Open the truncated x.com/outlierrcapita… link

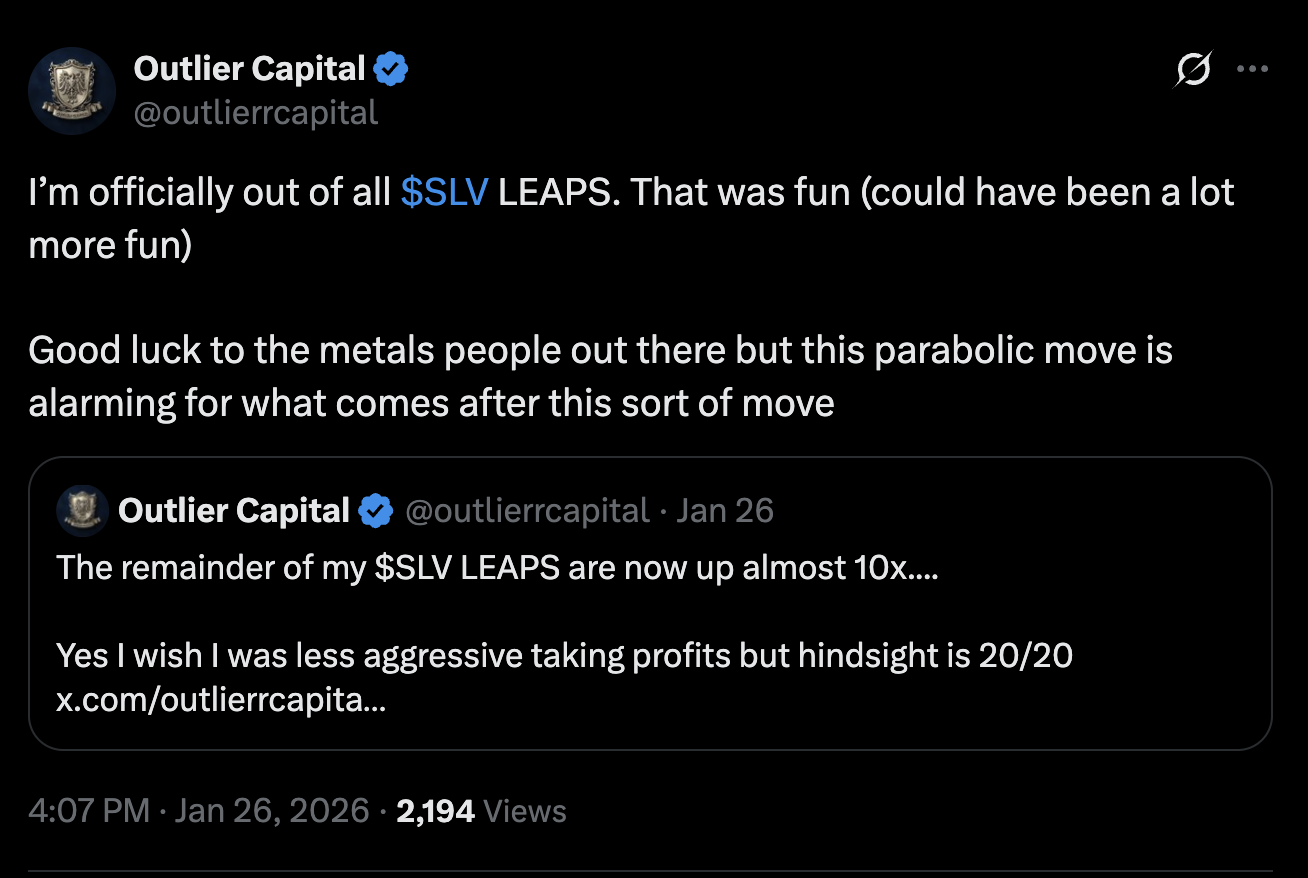point(220,700)
